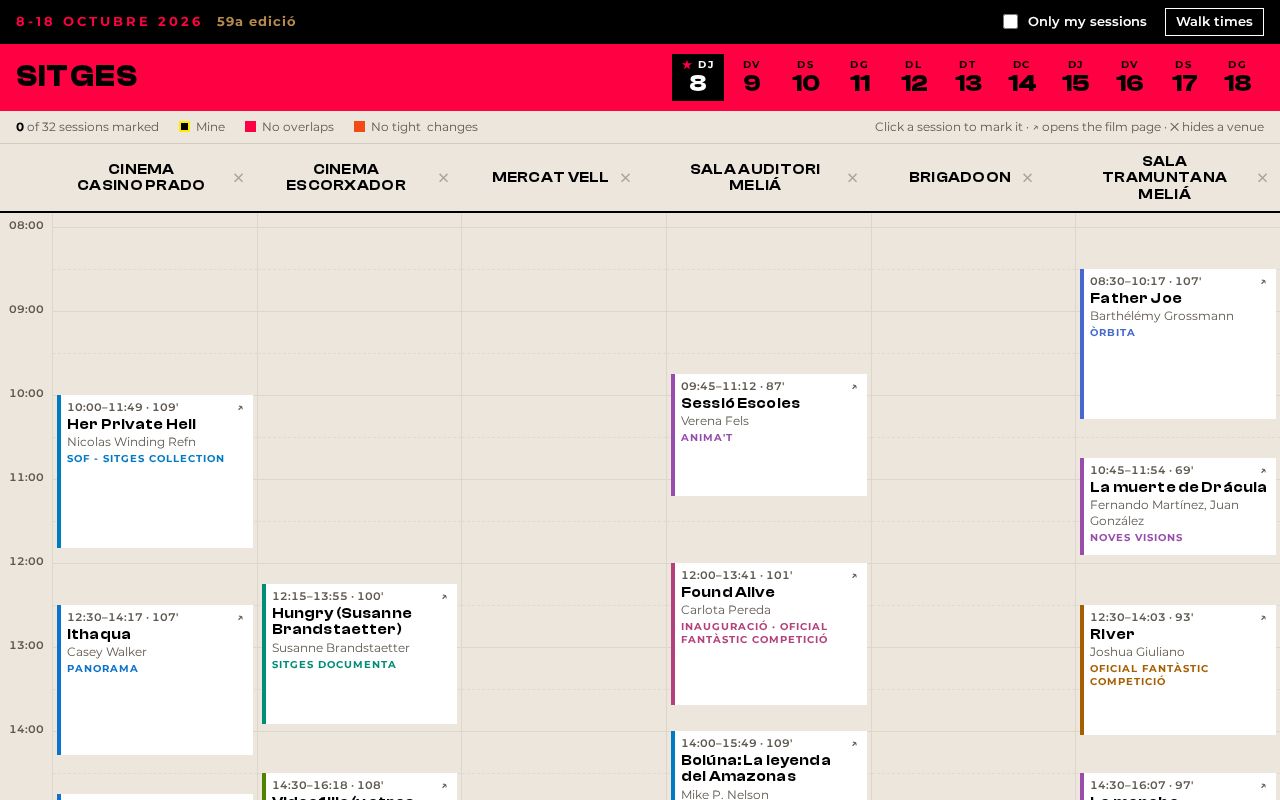Open film page arrow for Her Private Hell

coord(240,408)
